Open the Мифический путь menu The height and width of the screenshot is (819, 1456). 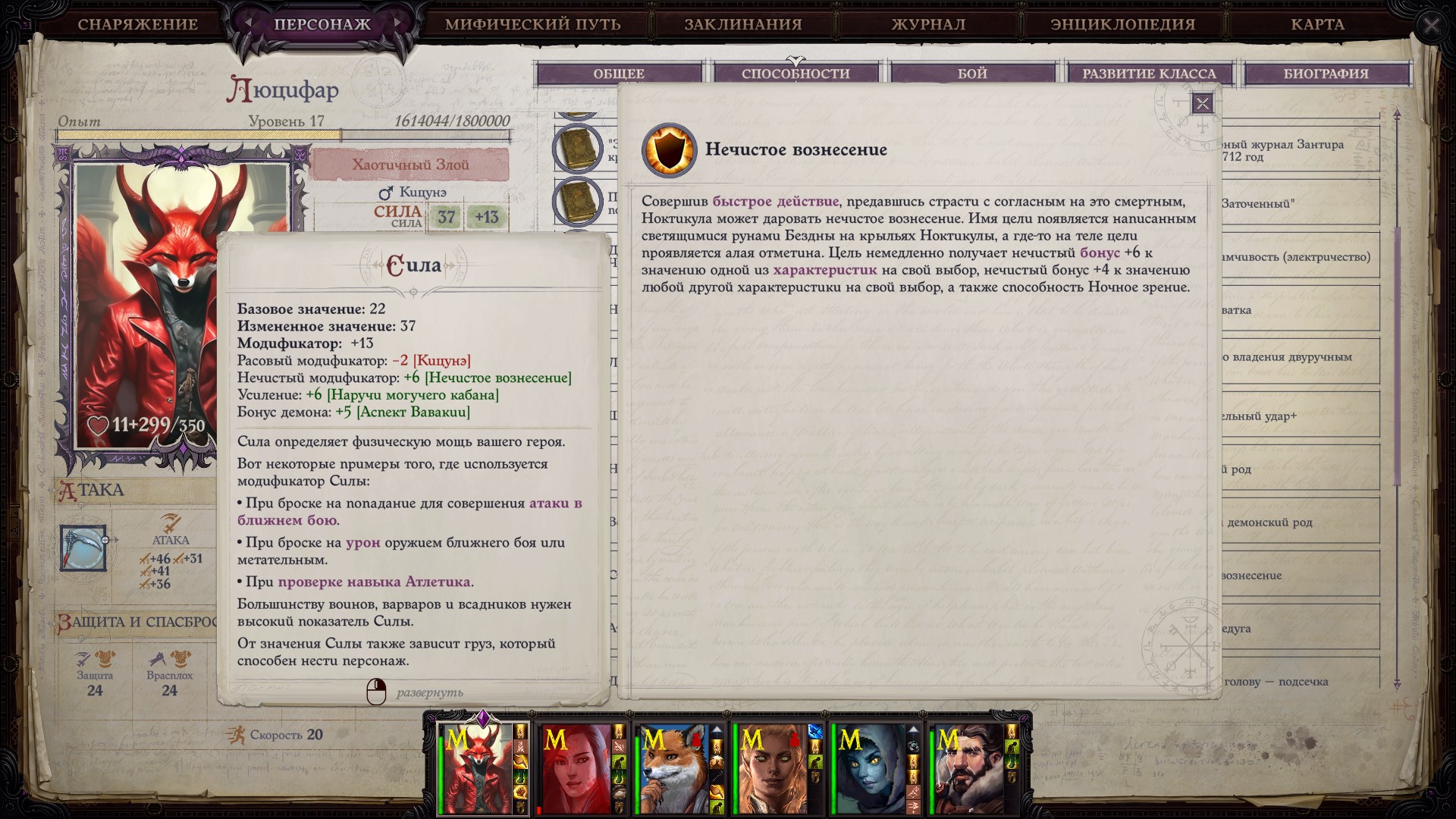532,24
